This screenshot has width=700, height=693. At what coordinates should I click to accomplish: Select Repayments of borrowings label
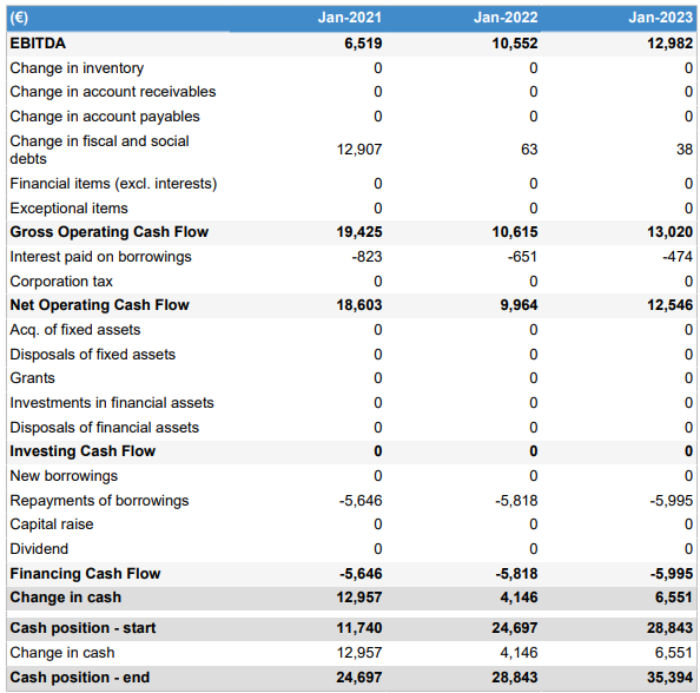click(x=99, y=501)
